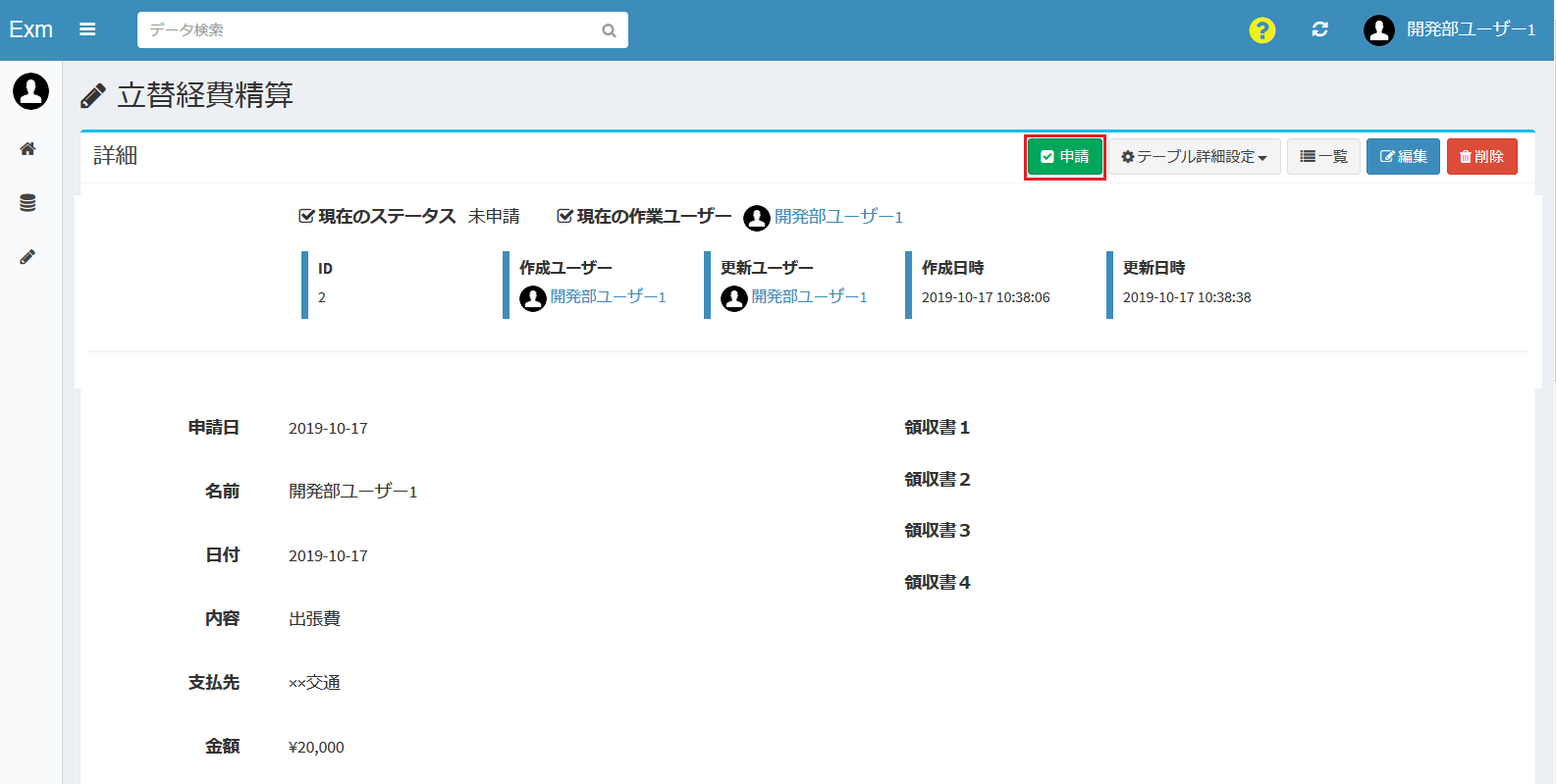The image size is (1556, 784).
Task: Click the 現在のステータス check icon
Action: 306,216
